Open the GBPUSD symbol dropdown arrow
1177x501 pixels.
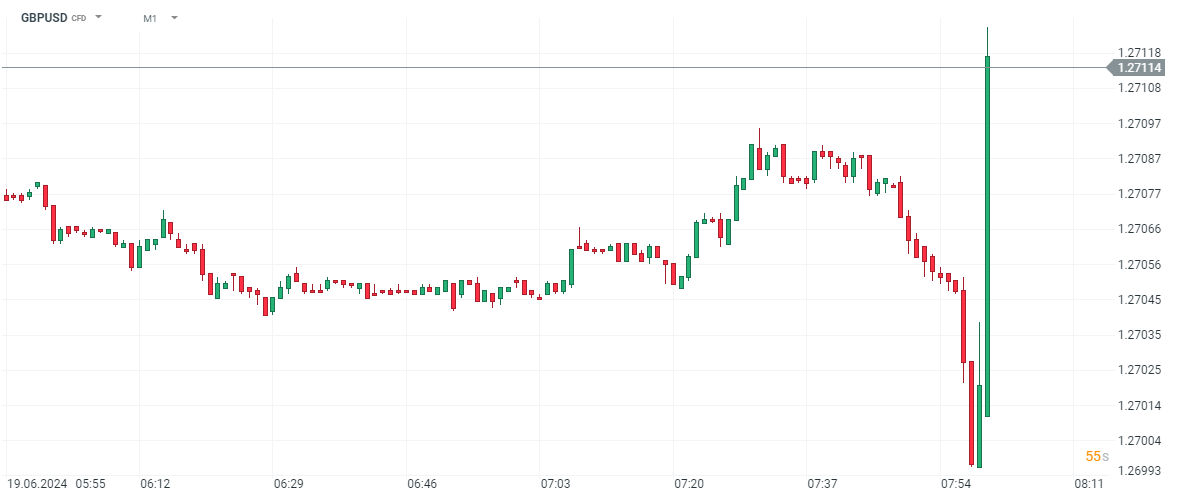coord(98,17)
